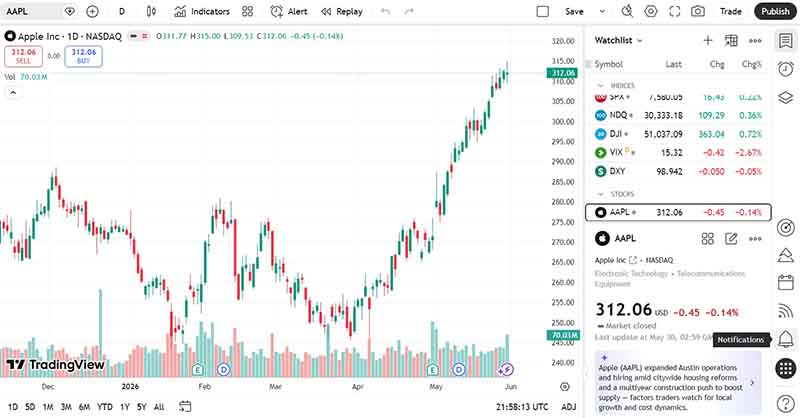Open AAPL details grid icon

[x=708, y=238]
